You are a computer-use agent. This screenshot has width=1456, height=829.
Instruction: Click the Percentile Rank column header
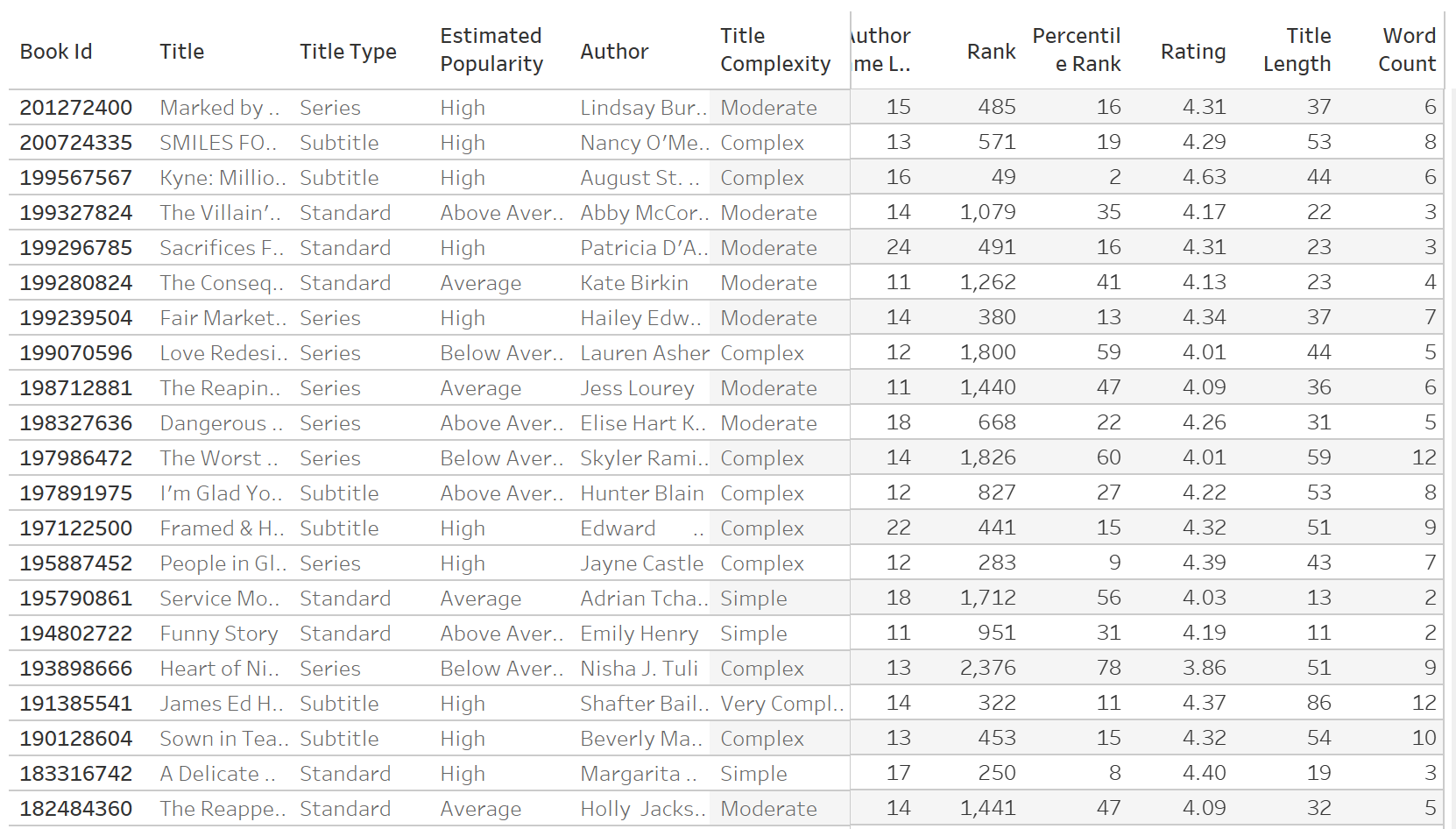click(x=1076, y=50)
